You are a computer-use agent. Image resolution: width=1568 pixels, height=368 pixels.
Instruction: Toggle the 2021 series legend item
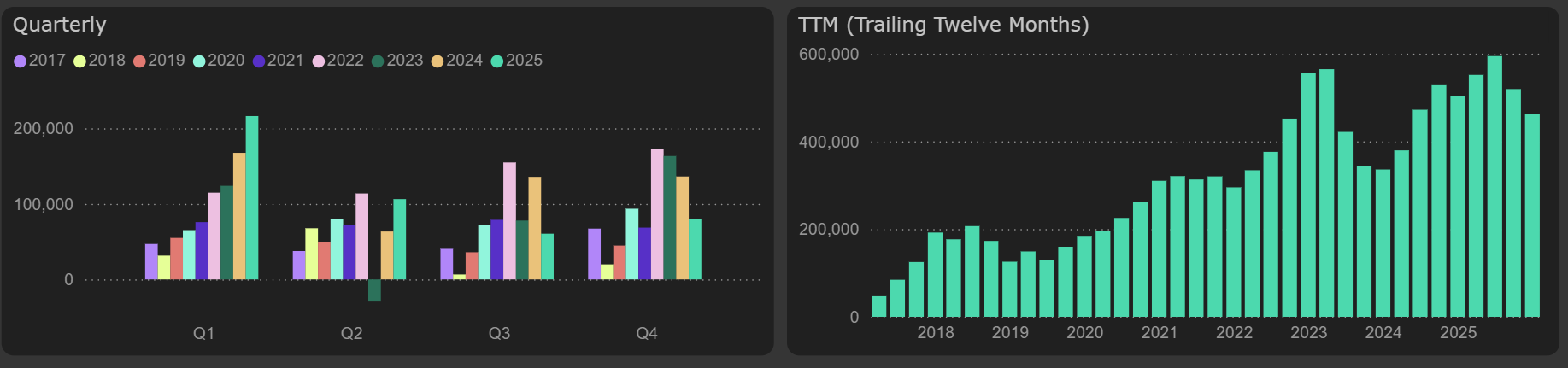[x=259, y=61]
